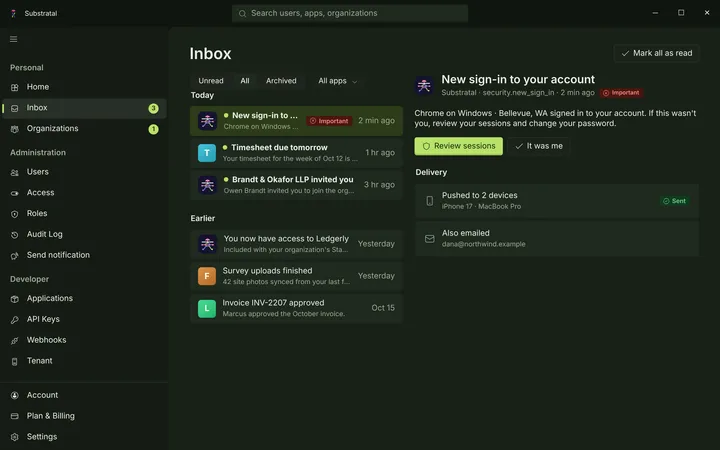720x450 pixels.
Task: Click the Important tag in detail header
Action: [x=621, y=93]
